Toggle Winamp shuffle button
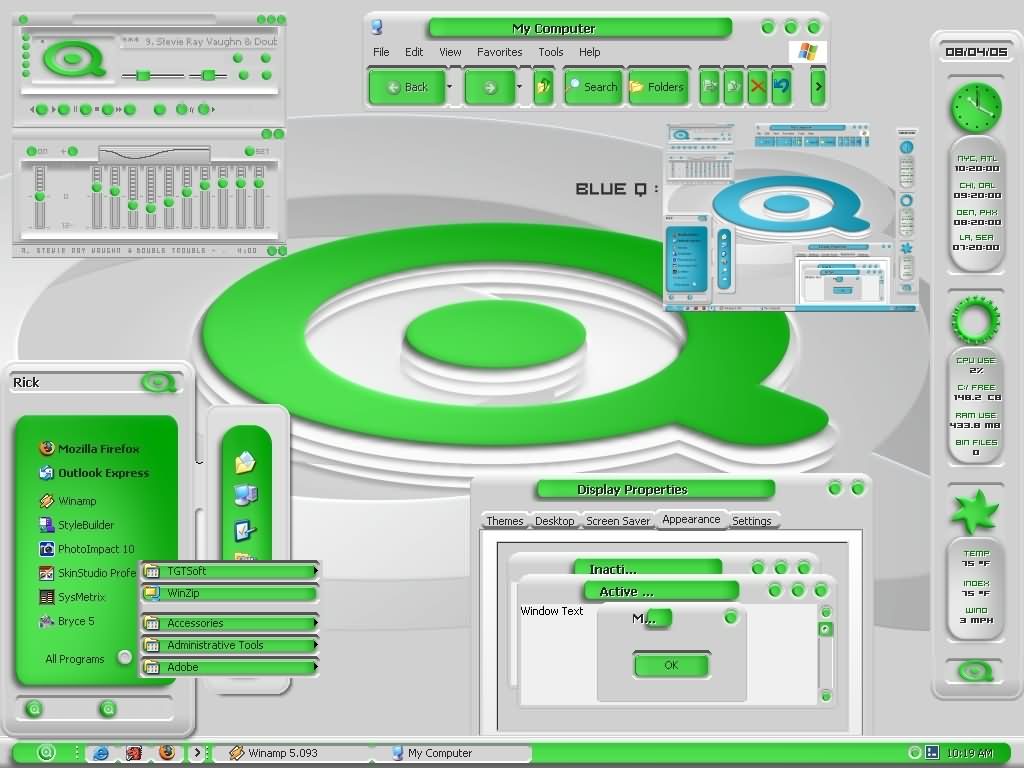The image size is (1024, 768). 182,110
